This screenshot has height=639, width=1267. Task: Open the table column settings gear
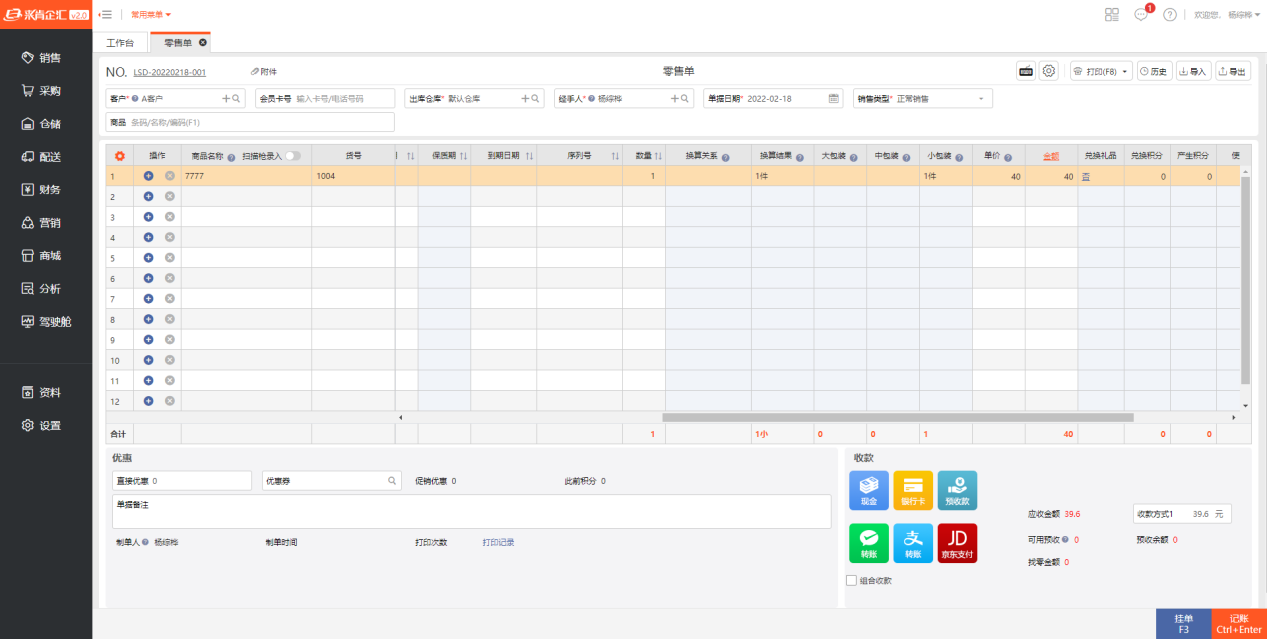[120, 156]
